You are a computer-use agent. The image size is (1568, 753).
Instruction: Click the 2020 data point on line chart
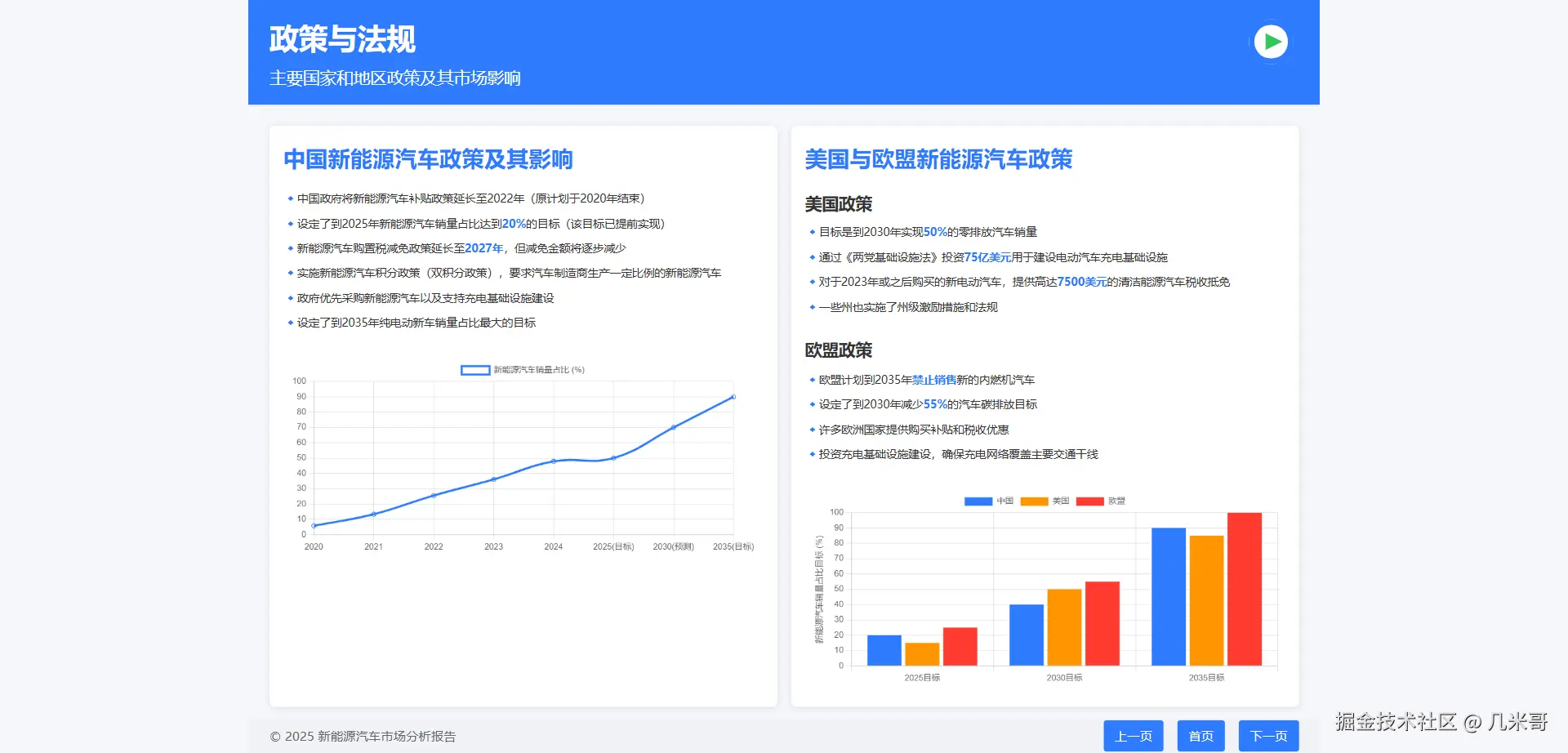(x=314, y=526)
